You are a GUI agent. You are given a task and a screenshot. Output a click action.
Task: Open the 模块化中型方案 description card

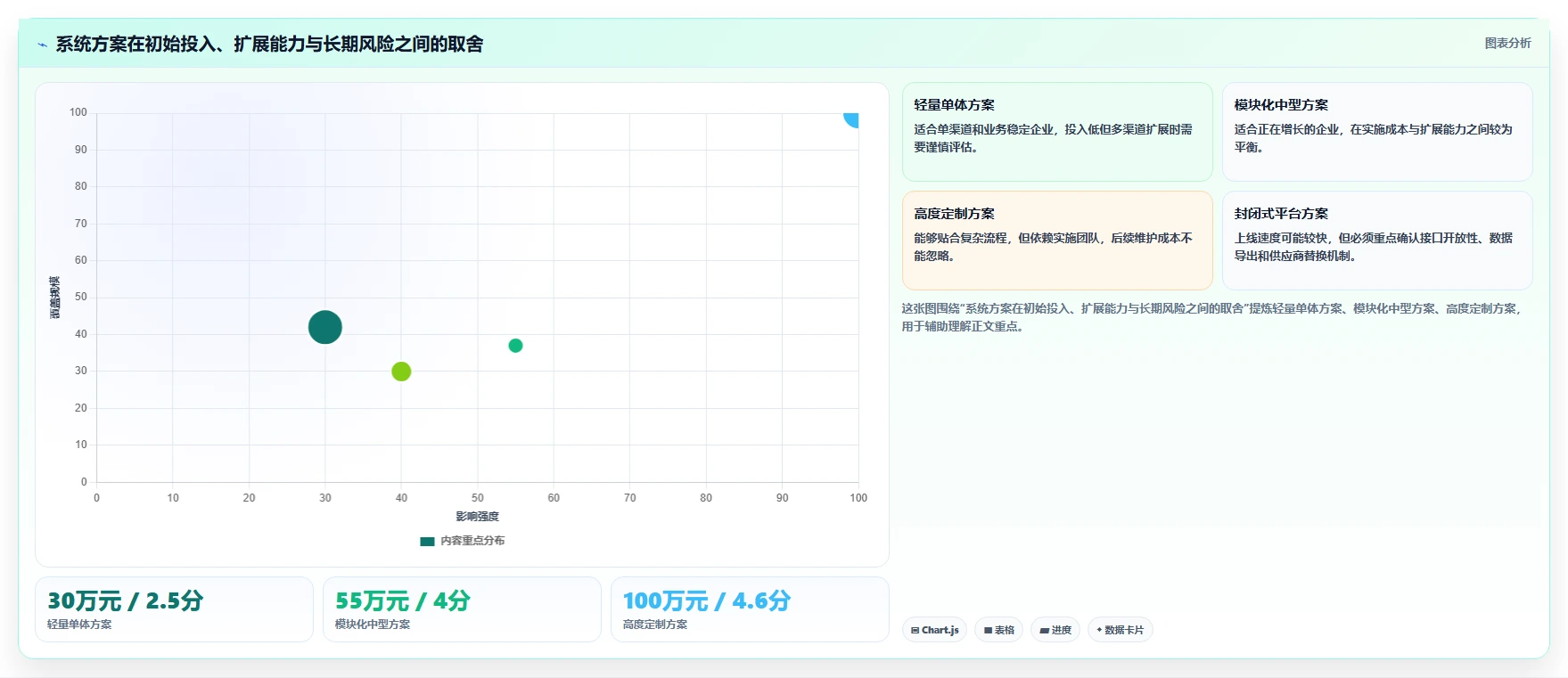click(1377, 132)
